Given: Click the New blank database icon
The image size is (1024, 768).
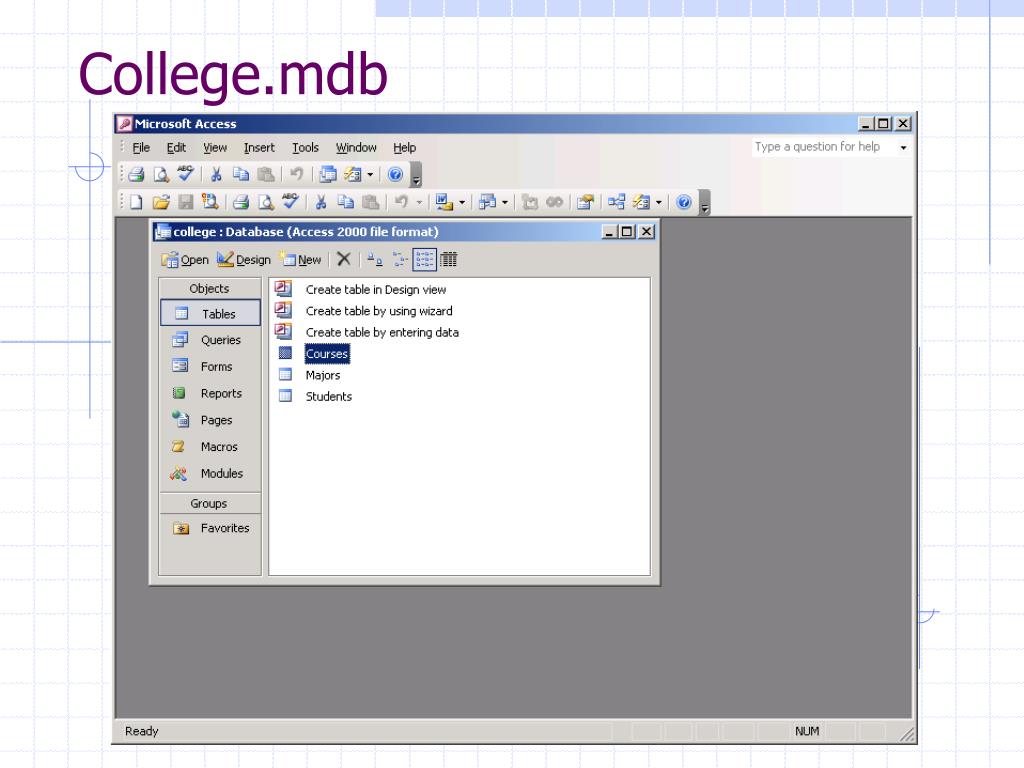Looking at the screenshot, I should pos(136,202).
